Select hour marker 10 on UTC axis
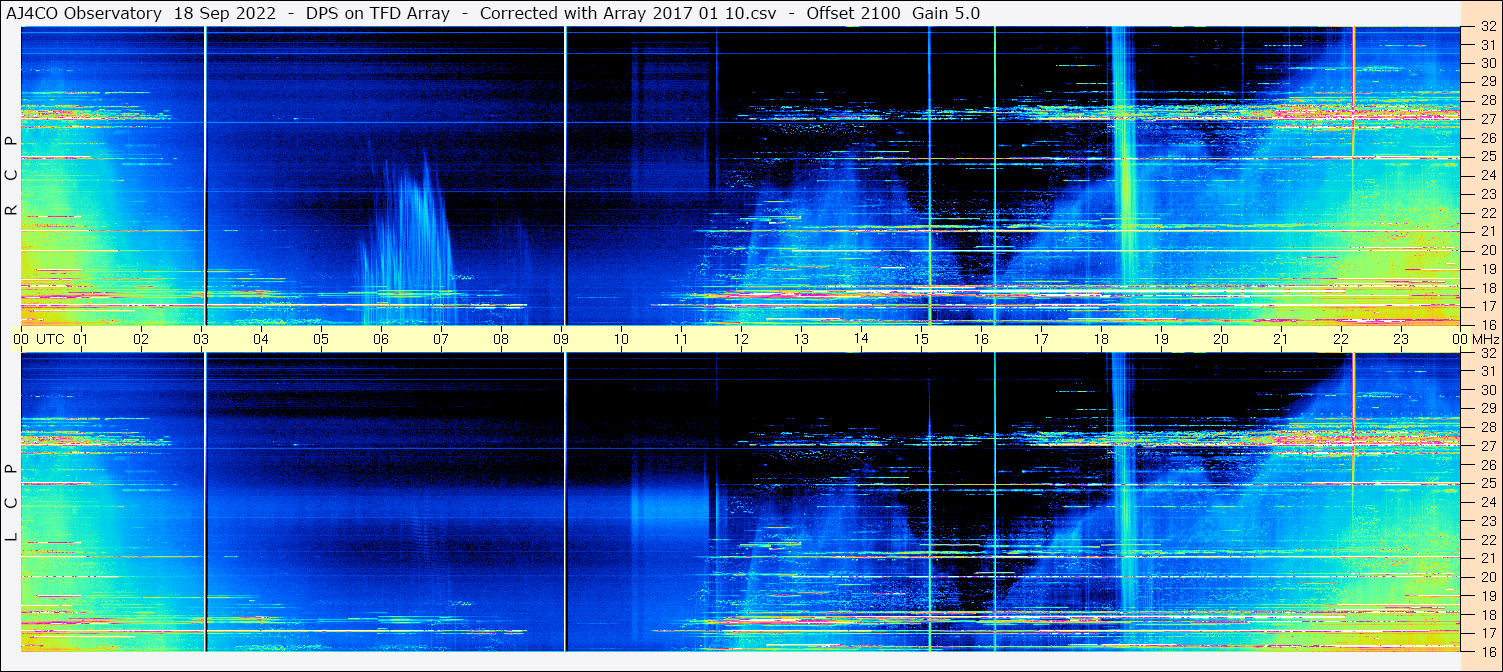The width and height of the screenshot is (1503, 672). (621, 339)
